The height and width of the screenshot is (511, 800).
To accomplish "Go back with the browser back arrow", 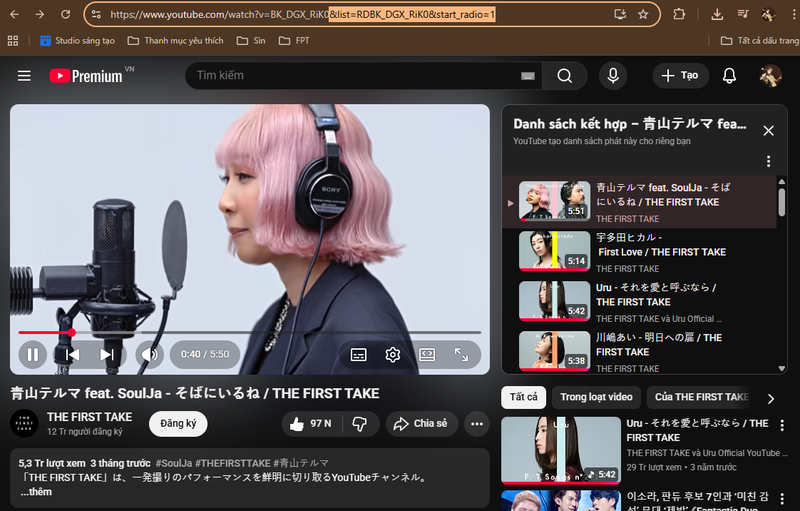I will [14, 14].
